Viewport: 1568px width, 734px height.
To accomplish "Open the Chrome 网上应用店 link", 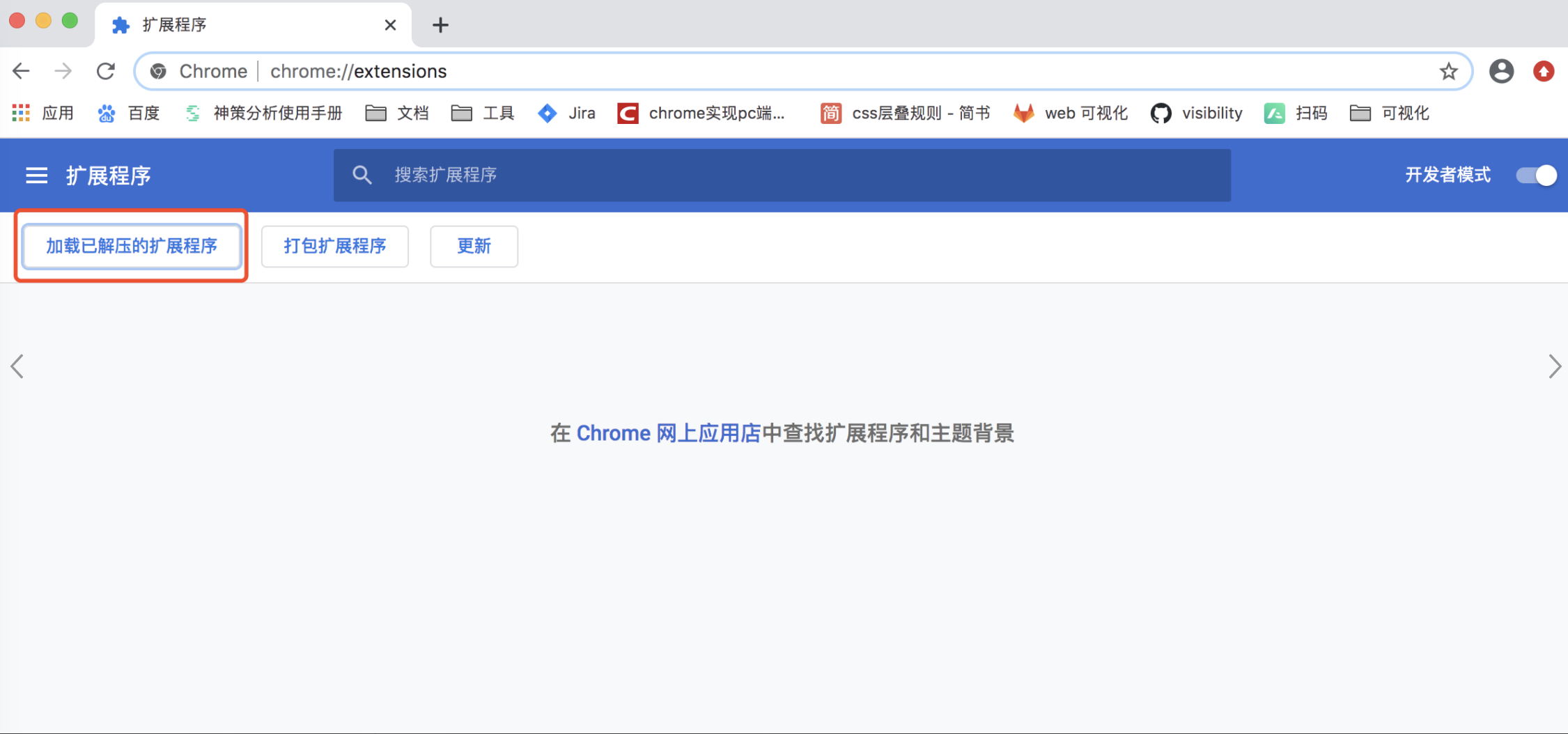I will click(x=668, y=433).
